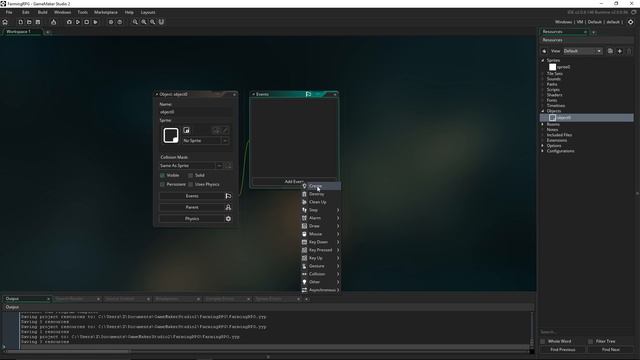Click the Create Executable toolbar icon
The image size is (640, 360).
click(53, 22)
